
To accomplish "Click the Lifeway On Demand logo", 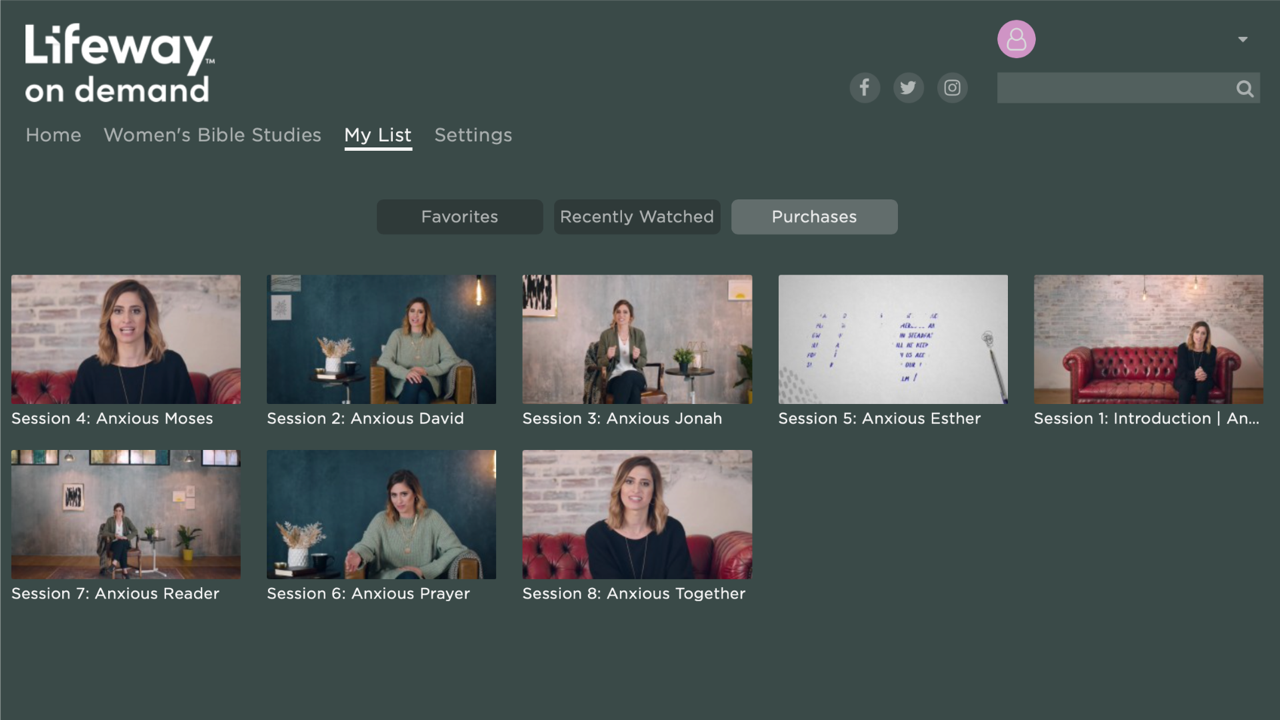I will point(118,62).
